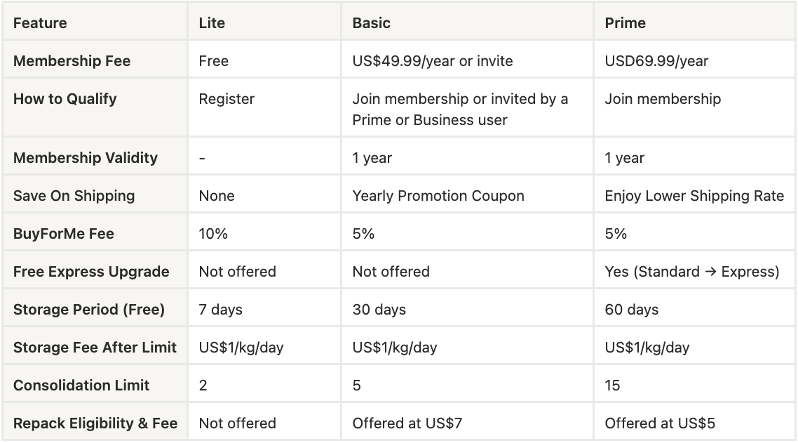Select the How to Qualify row label
Screen dimensions: 798x442
coord(65,99)
